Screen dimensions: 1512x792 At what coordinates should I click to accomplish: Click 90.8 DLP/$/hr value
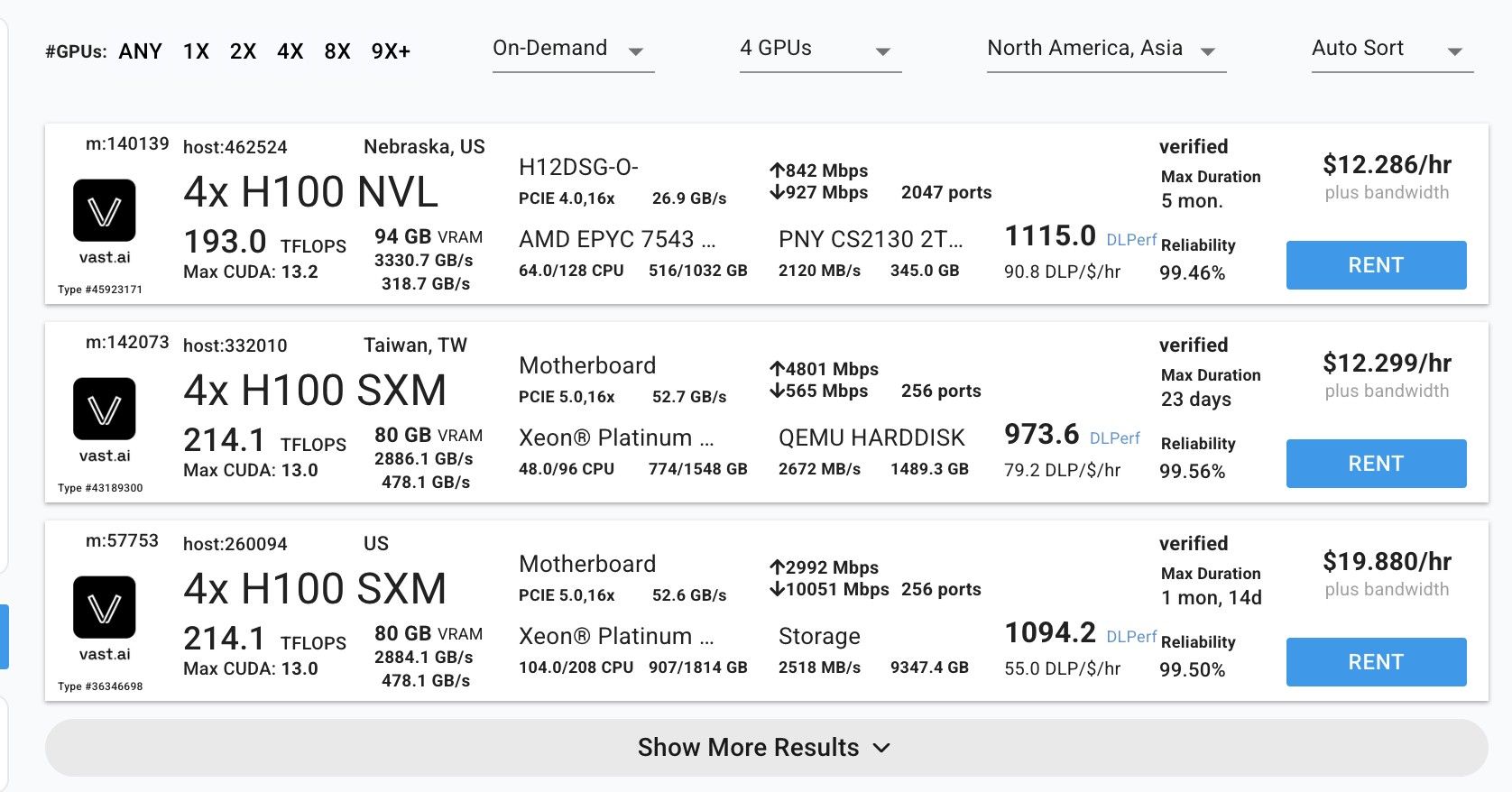(1063, 272)
